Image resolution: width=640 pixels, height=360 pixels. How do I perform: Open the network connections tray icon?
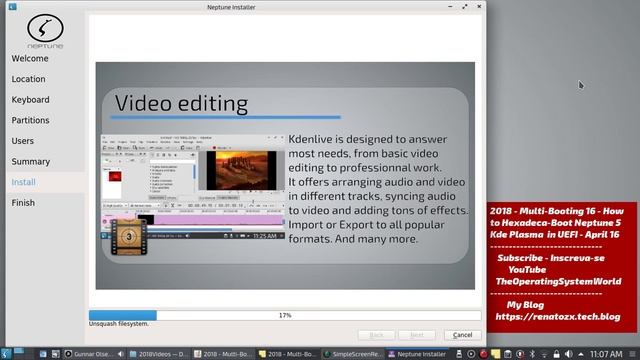tap(544, 354)
